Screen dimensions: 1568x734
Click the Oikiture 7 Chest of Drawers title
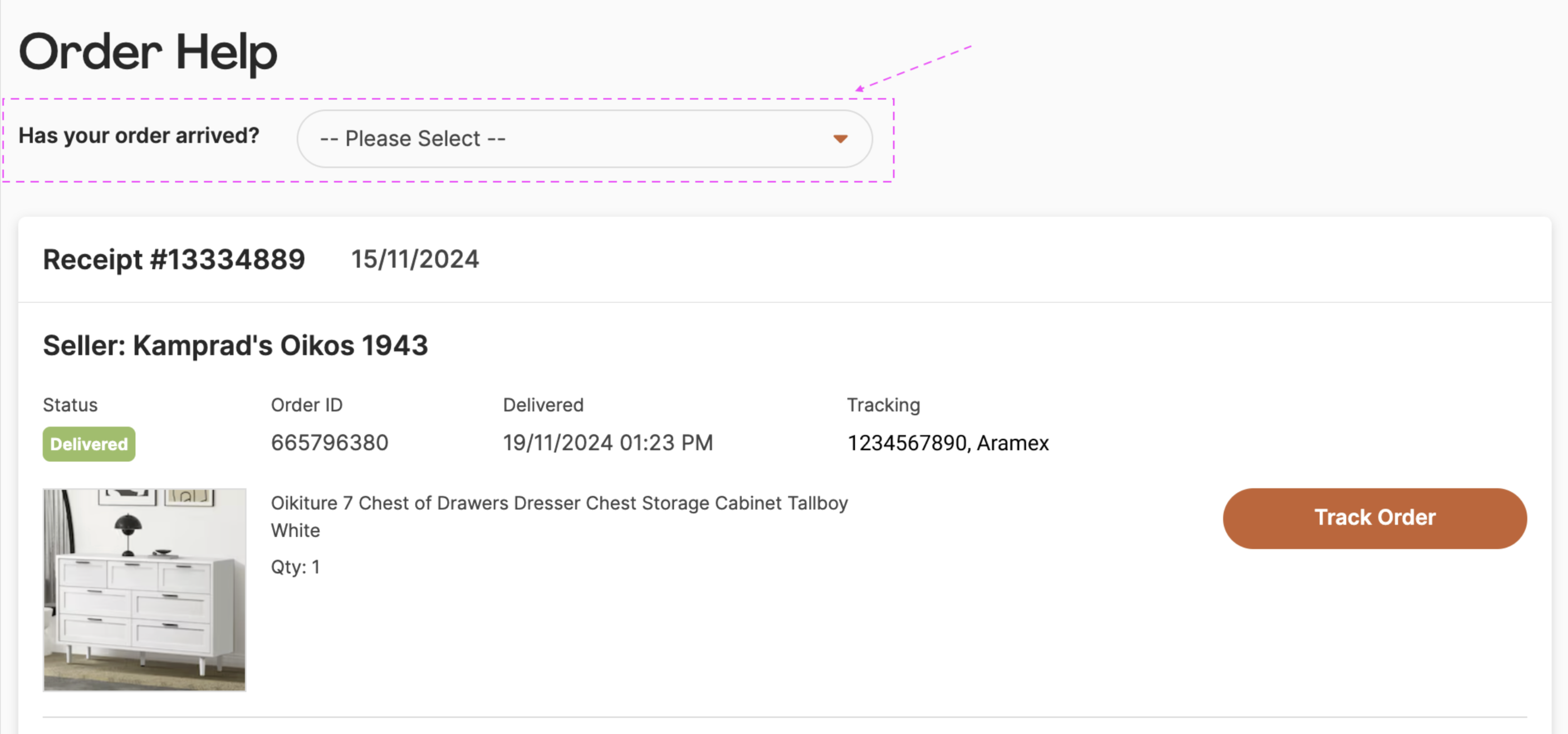pyautogui.click(x=558, y=503)
